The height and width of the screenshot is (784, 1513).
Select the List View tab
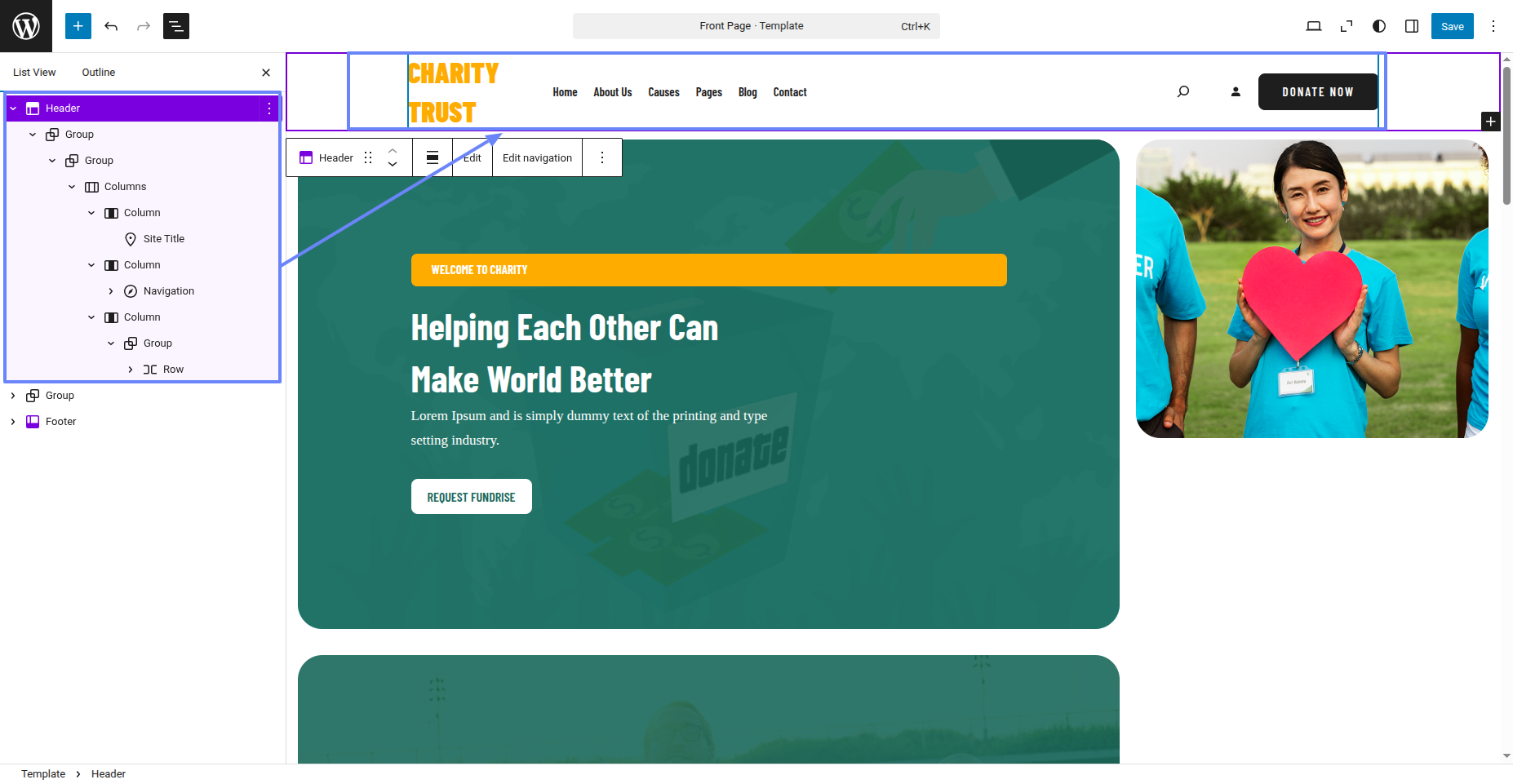point(34,73)
